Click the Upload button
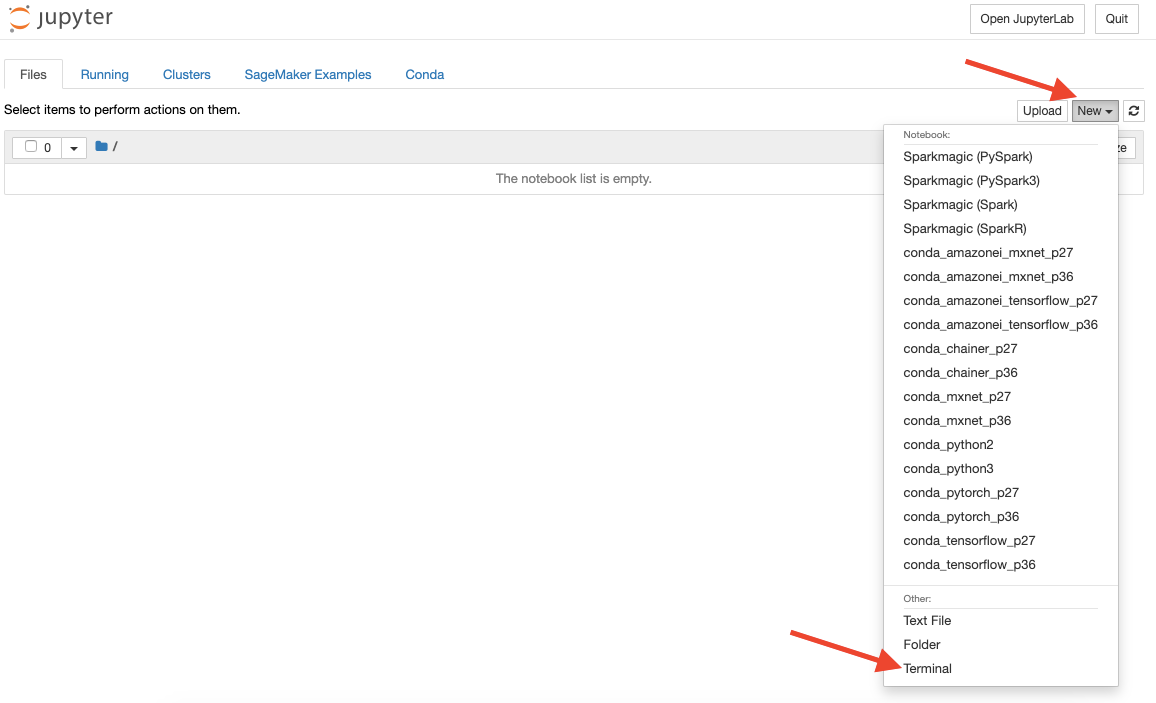 (x=1042, y=110)
